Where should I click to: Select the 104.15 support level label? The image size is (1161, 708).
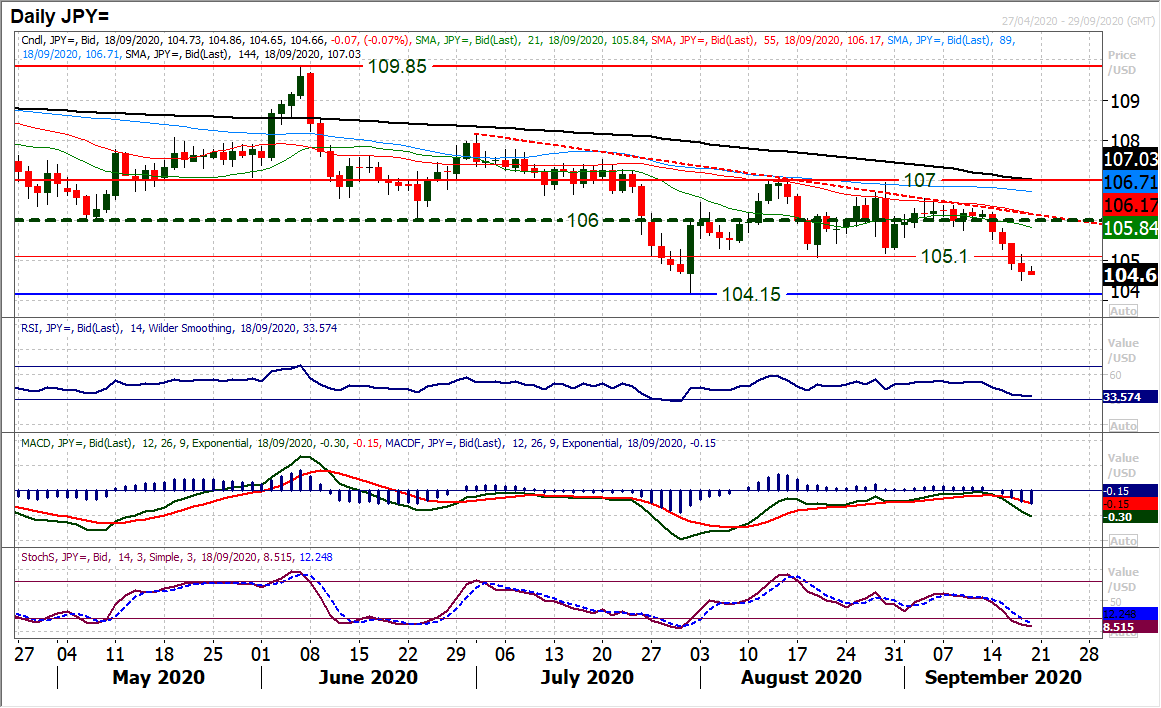[751, 295]
